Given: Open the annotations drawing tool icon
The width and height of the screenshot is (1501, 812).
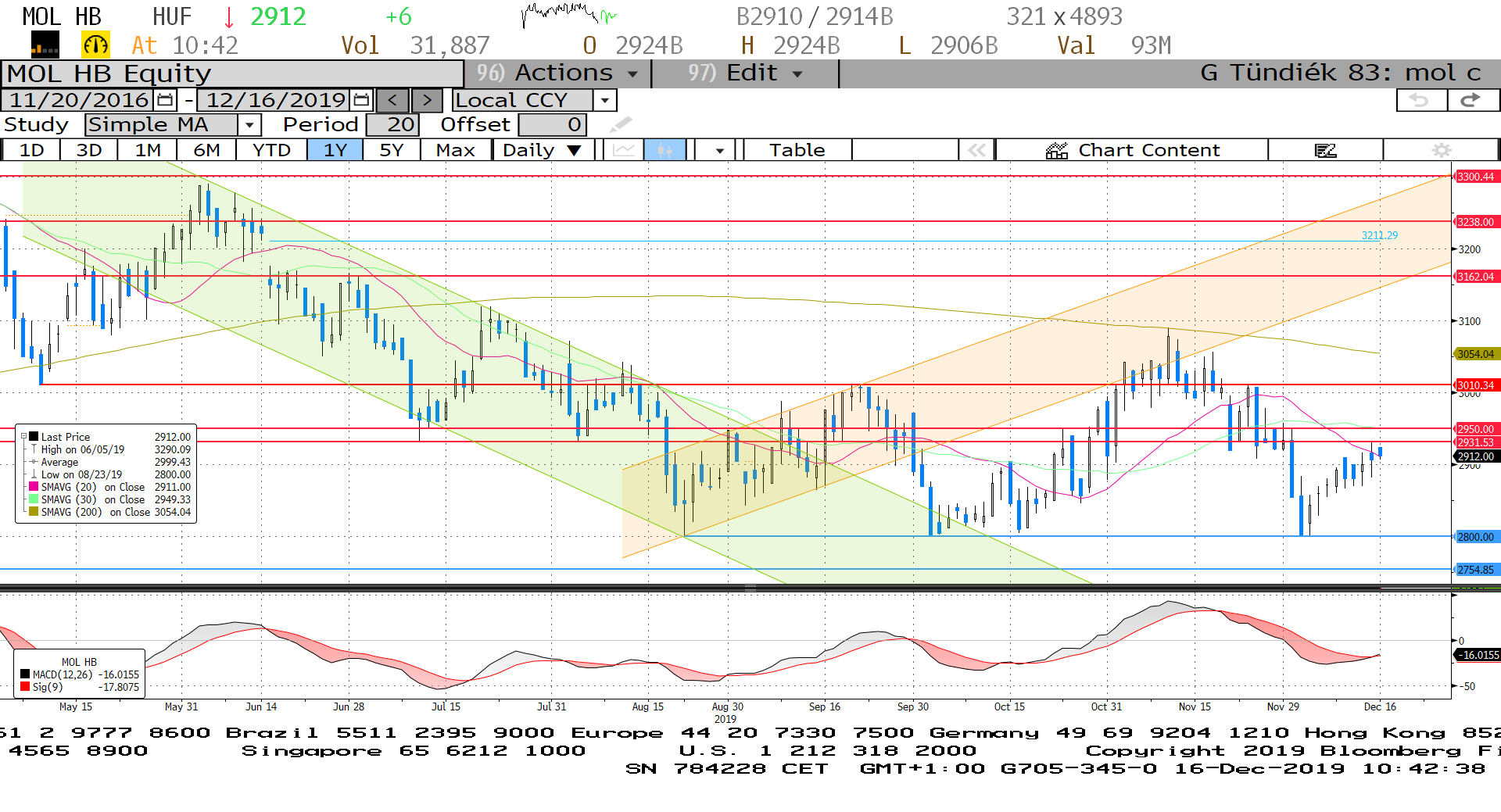Looking at the screenshot, I should 1326,150.
